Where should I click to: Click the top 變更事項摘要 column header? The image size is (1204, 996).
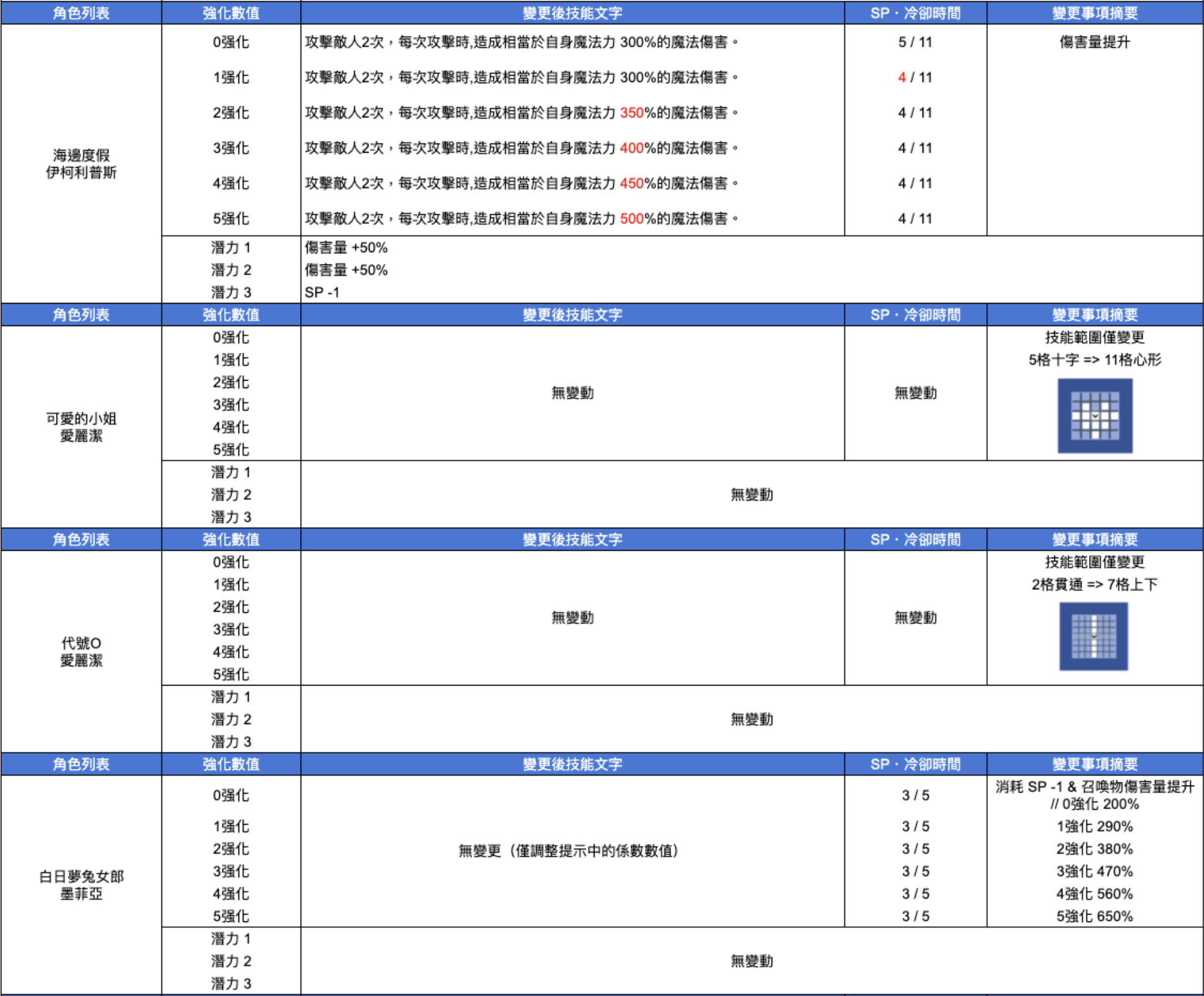(x=1094, y=13)
